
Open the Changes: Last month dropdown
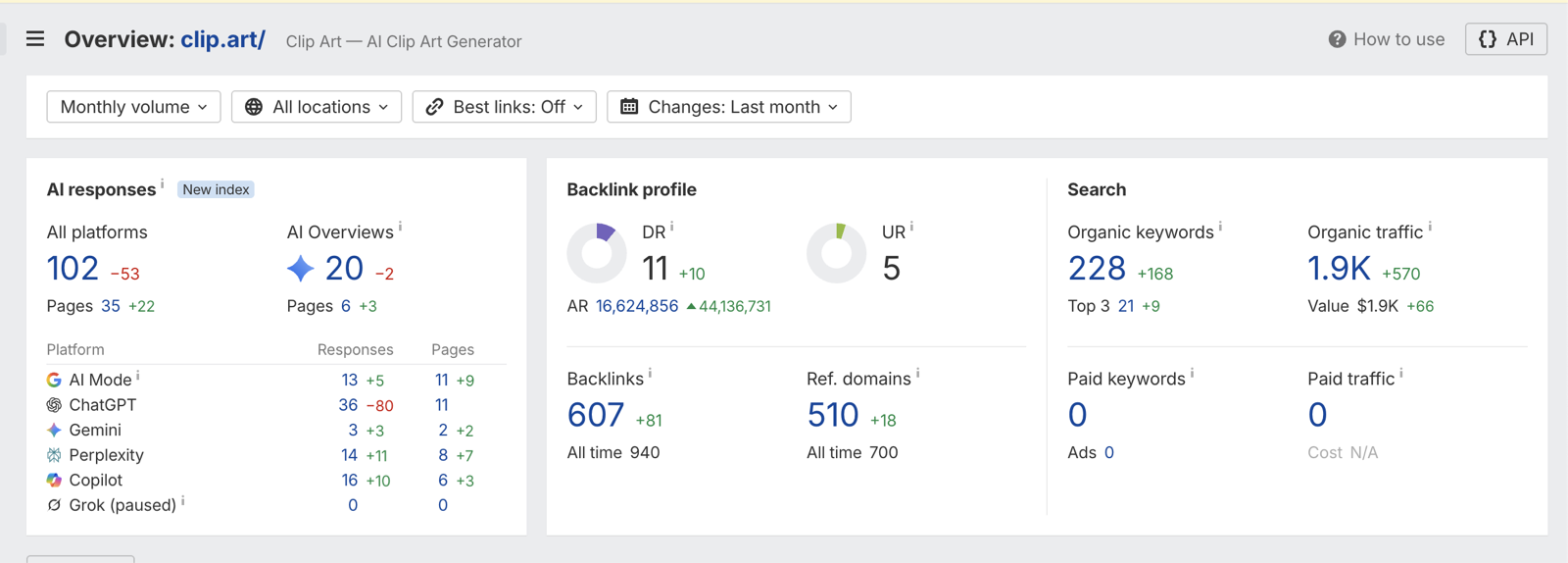click(x=729, y=107)
